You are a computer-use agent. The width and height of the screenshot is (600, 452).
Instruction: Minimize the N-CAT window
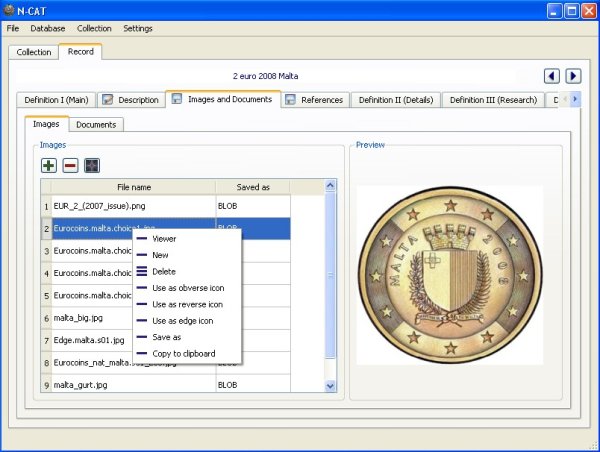(554, 11)
